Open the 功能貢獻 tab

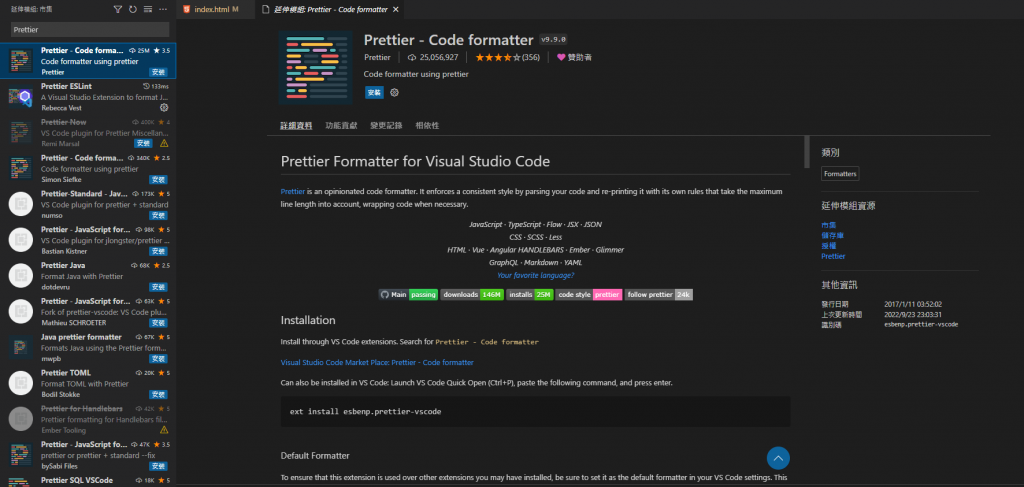tap(340, 126)
